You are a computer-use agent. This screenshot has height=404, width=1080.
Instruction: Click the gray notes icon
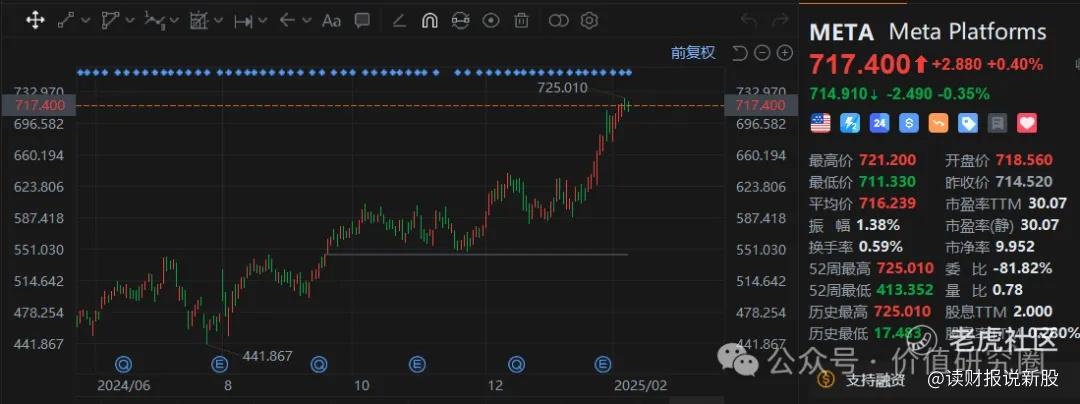click(x=997, y=123)
